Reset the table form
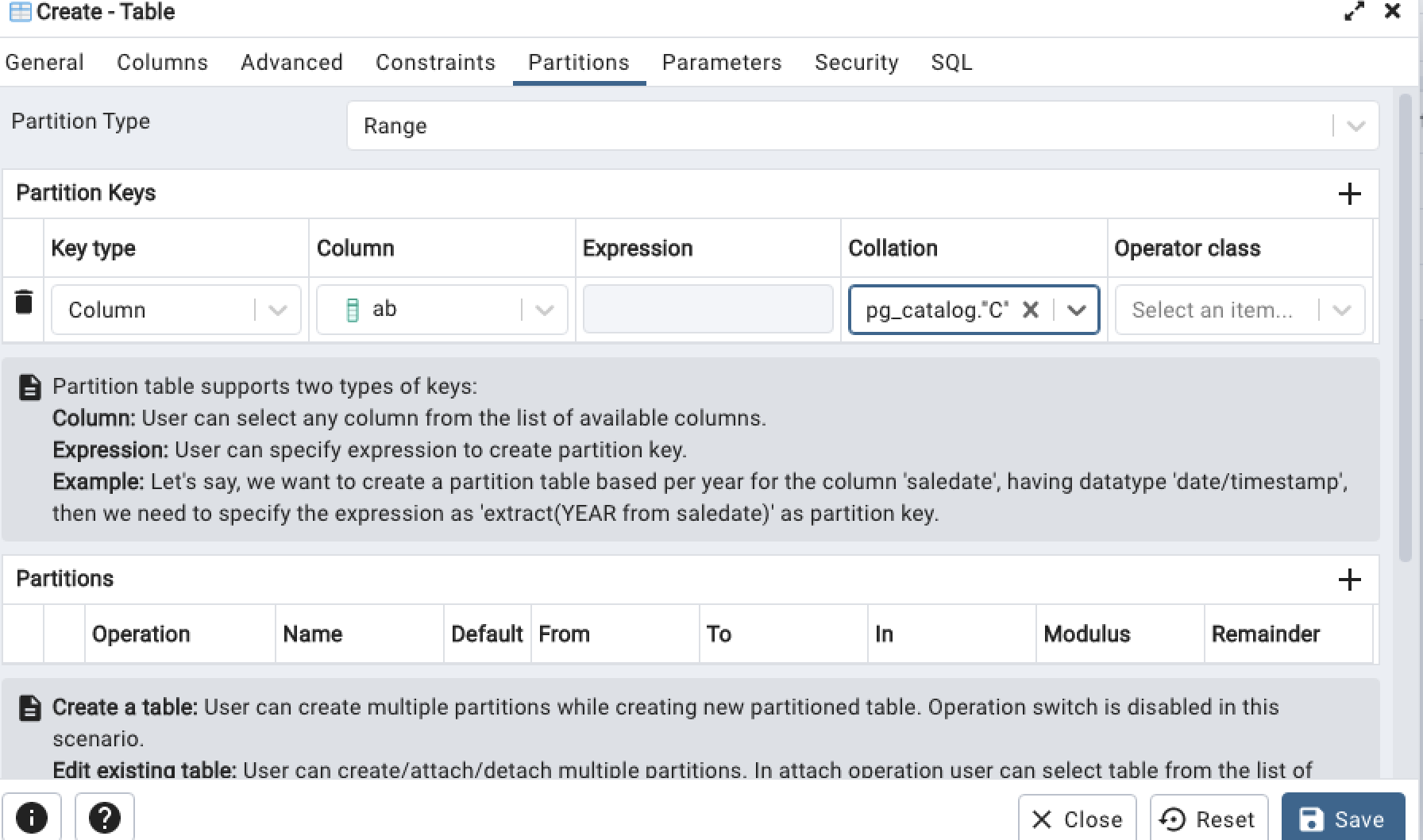The height and width of the screenshot is (840, 1423). tap(1209, 819)
